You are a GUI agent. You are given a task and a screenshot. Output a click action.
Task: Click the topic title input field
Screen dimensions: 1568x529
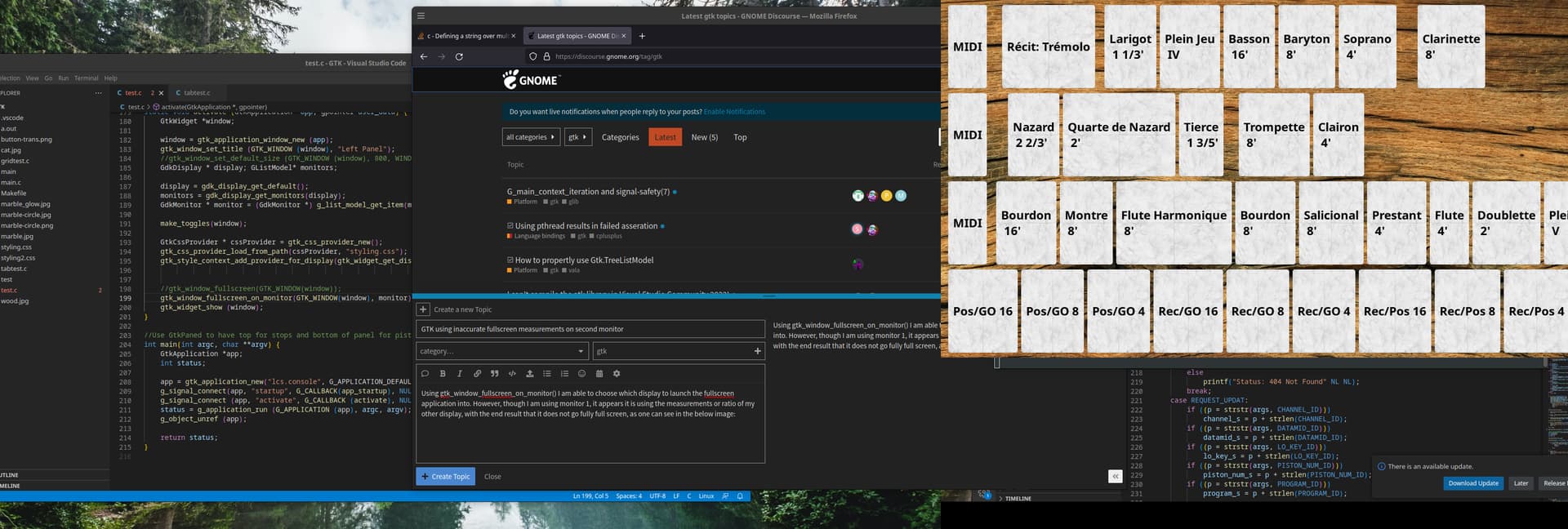(x=590, y=329)
